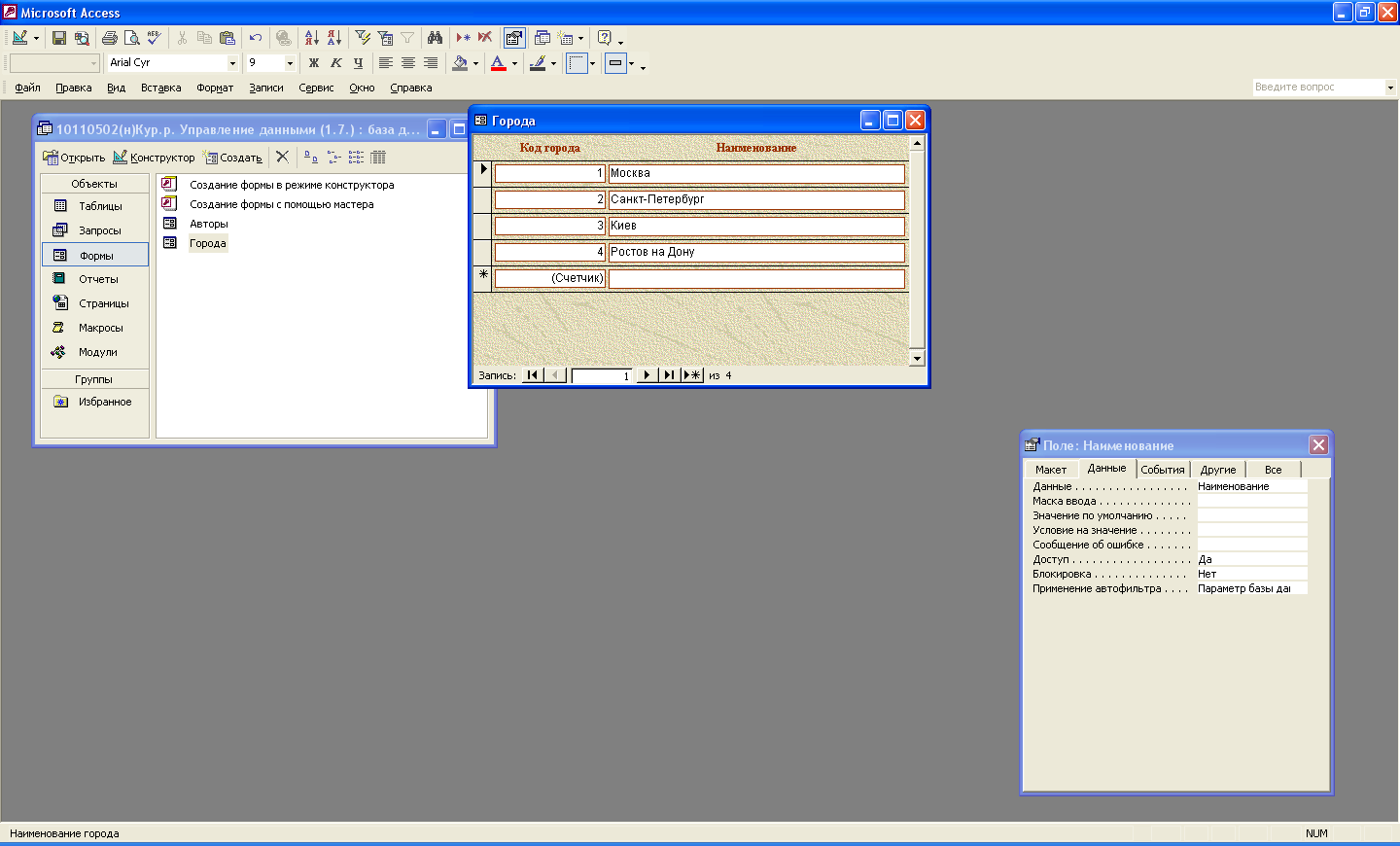Click the Открыть button

pos(74,158)
